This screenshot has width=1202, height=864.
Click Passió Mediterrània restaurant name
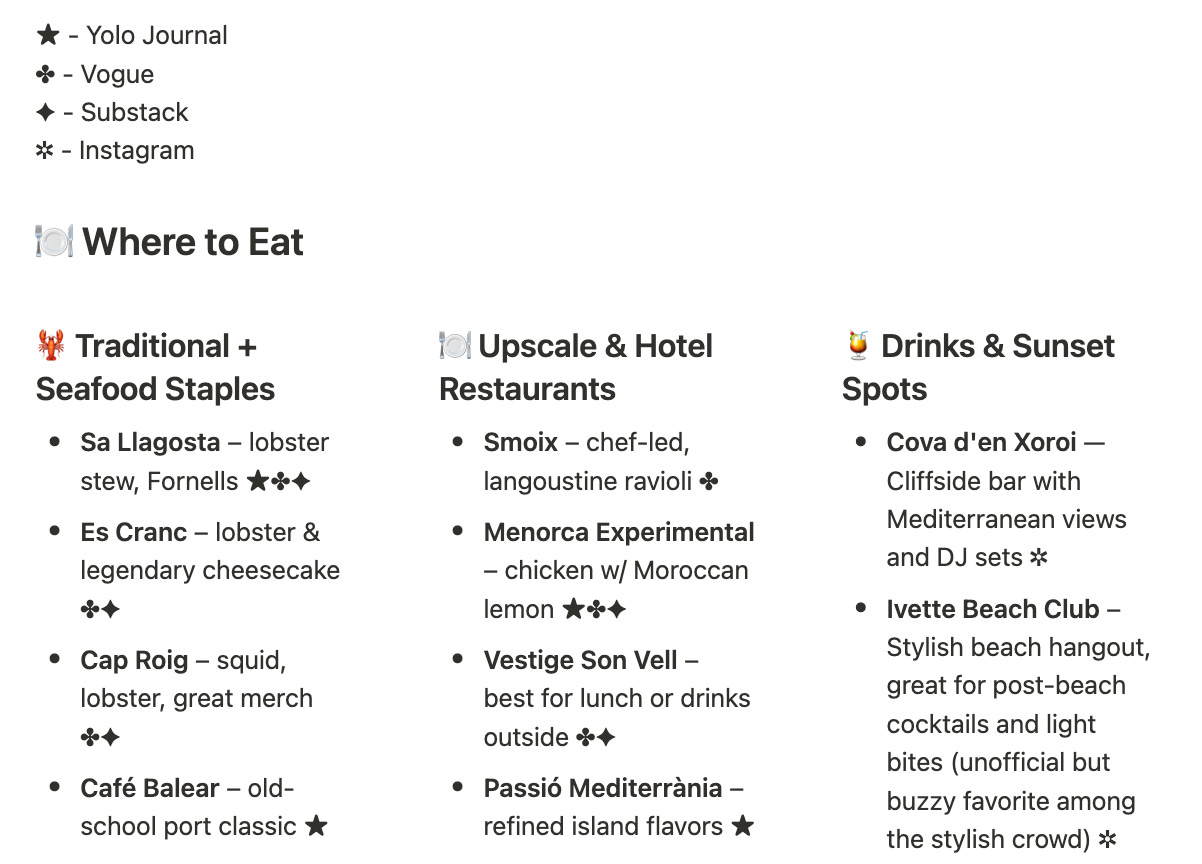tap(603, 788)
